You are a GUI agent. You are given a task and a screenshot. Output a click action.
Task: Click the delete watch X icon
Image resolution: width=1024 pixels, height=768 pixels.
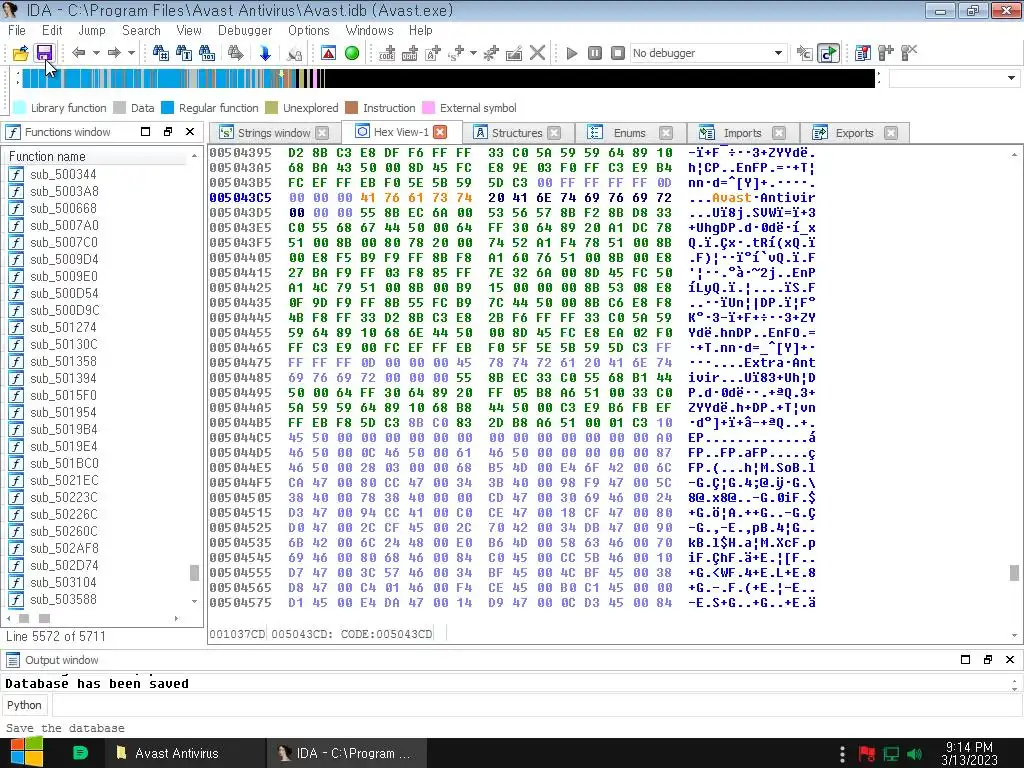pyautogui.click(x=909, y=53)
